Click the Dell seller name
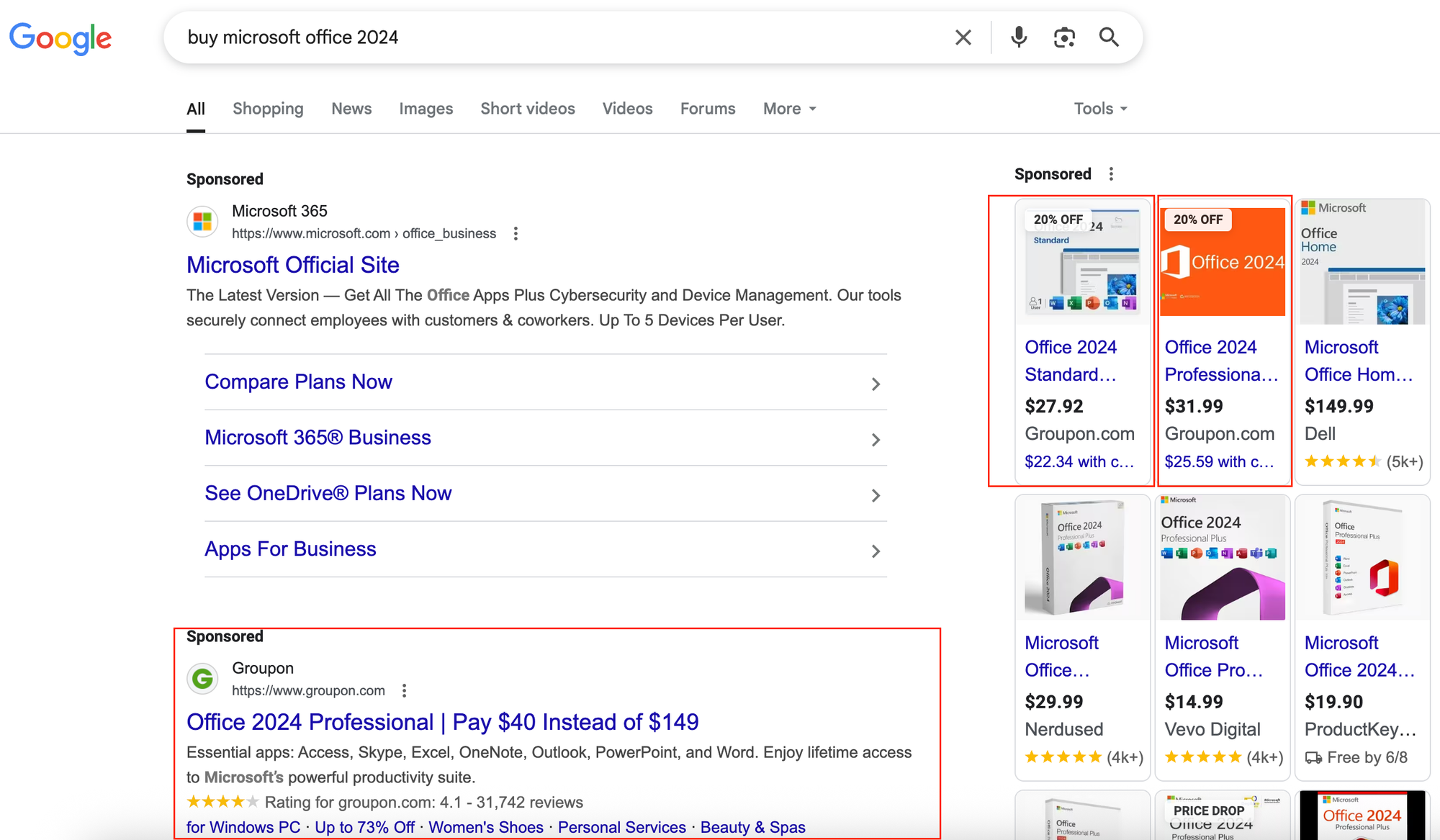1440x840 pixels. [1320, 434]
